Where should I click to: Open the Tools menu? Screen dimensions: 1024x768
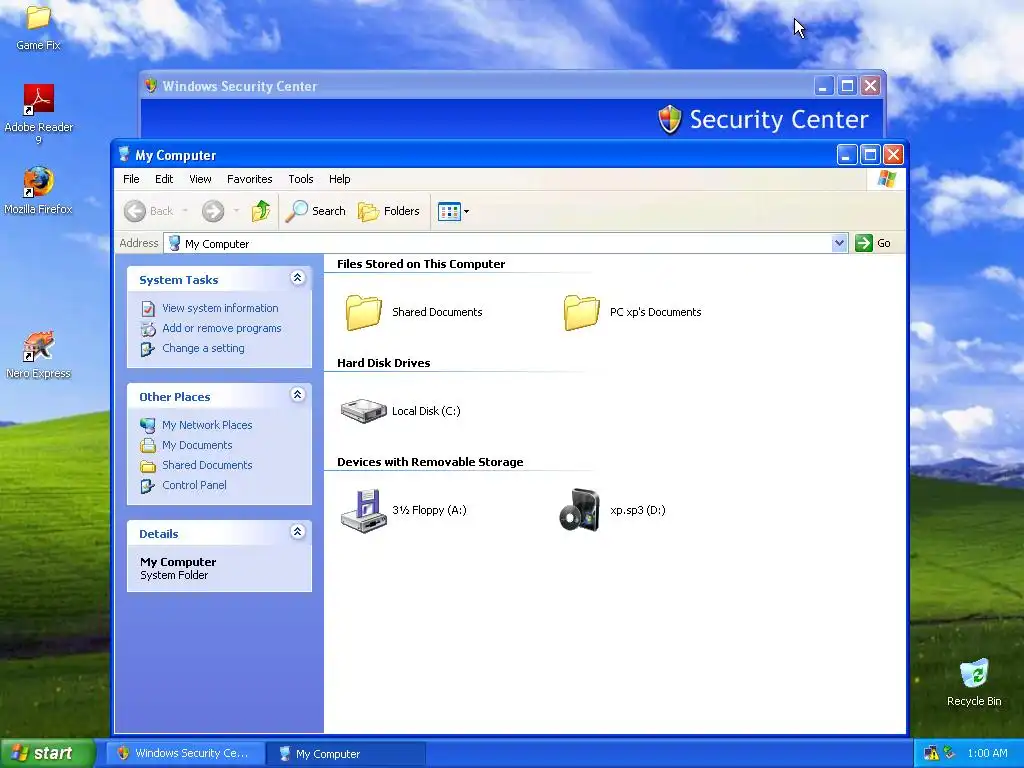[300, 179]
